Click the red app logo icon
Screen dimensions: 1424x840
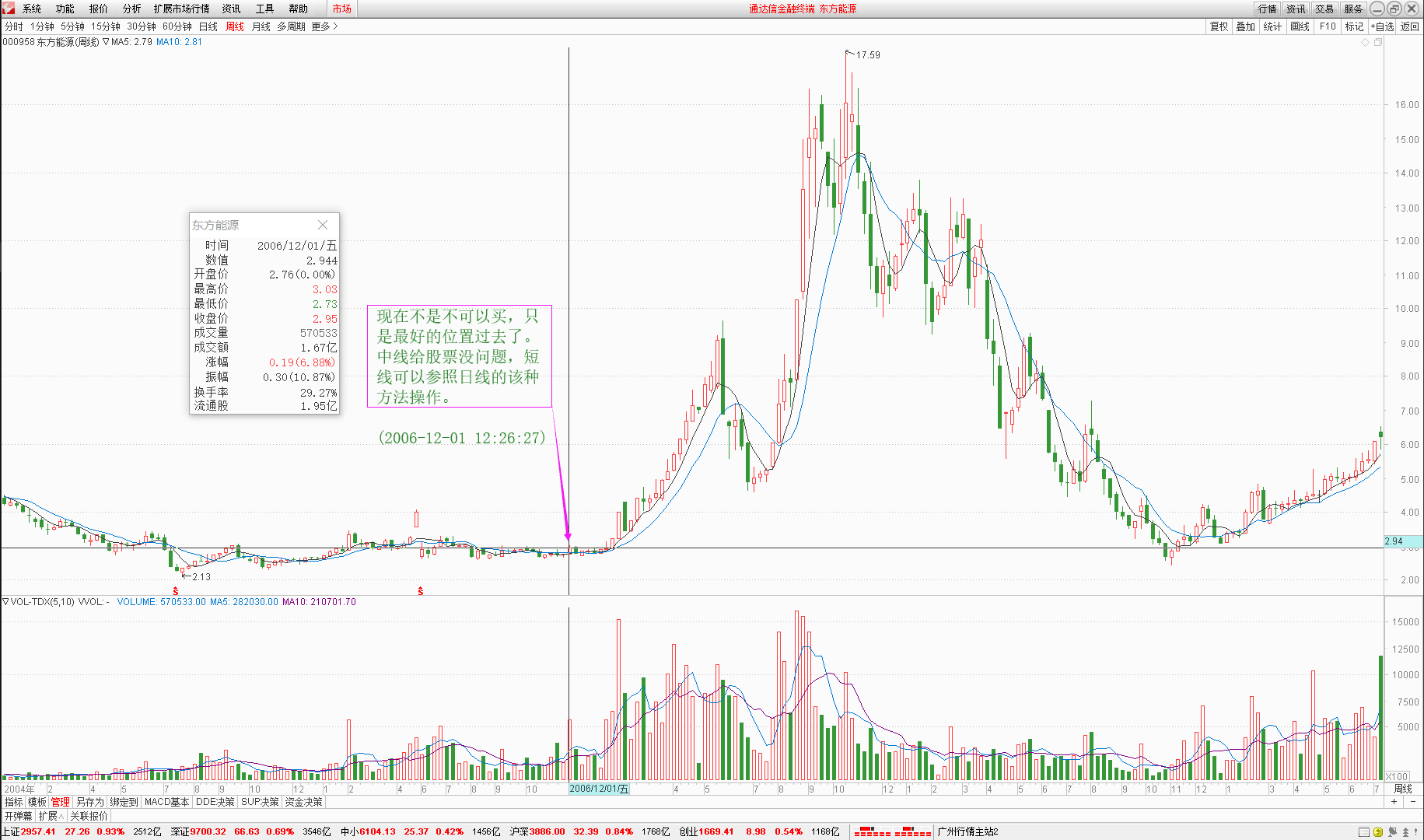click(x=9, y=9)
